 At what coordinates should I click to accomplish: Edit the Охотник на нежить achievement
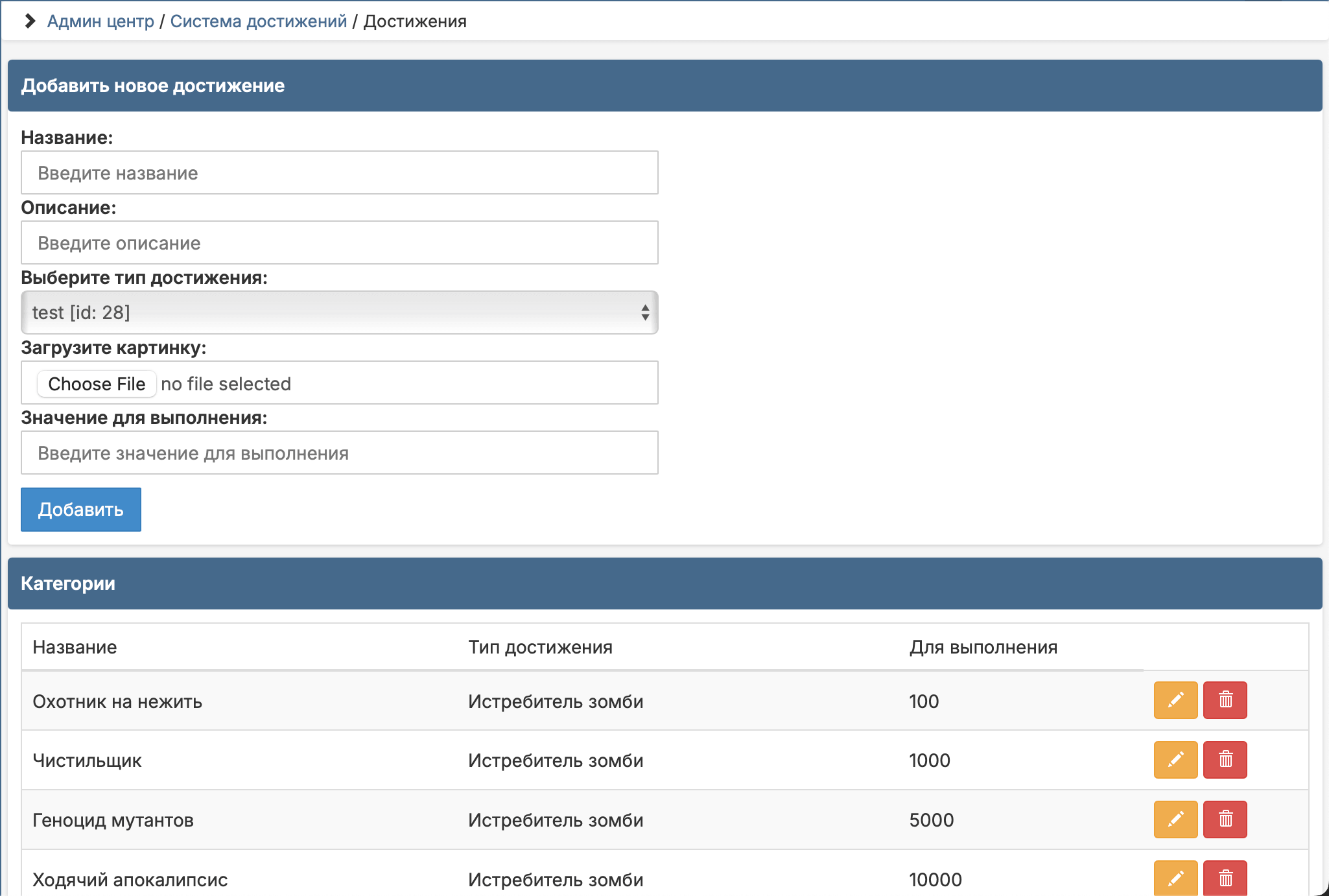pos(1175,700)
